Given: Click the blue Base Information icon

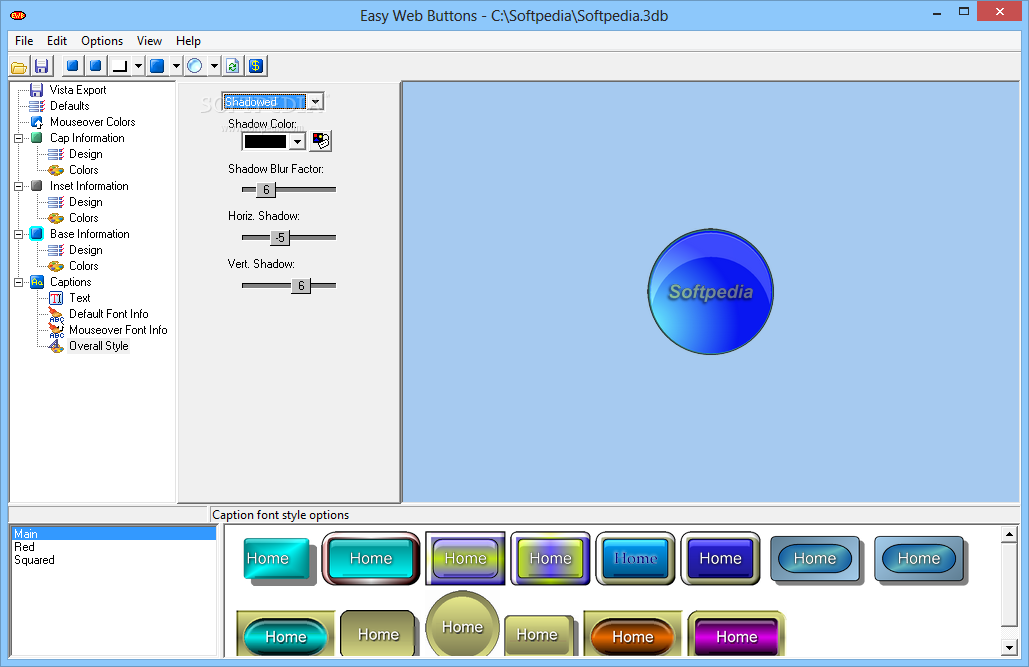Looking at the screenshot, I should coord(37,234).
